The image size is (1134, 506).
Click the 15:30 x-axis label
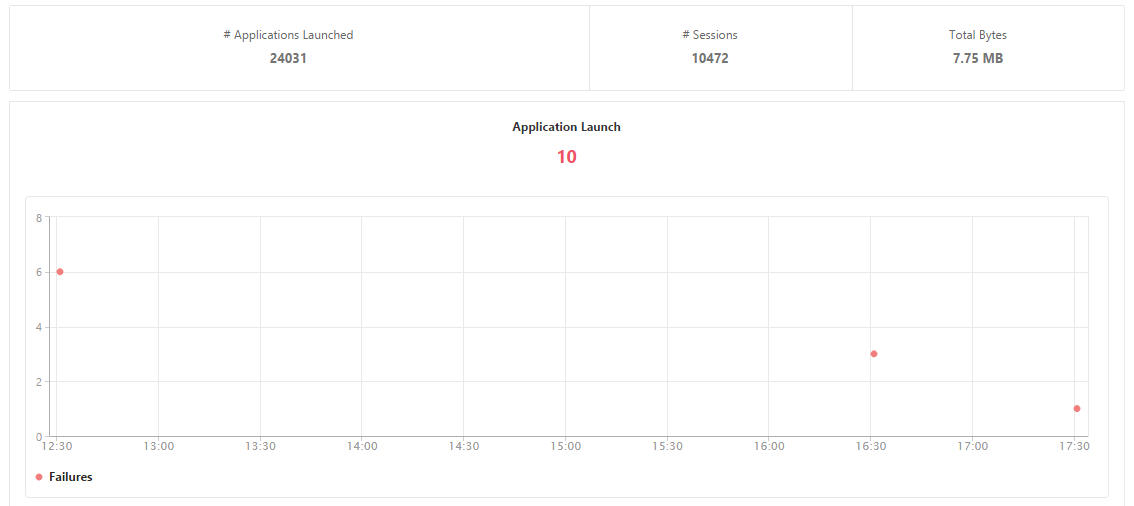[667, 447]
